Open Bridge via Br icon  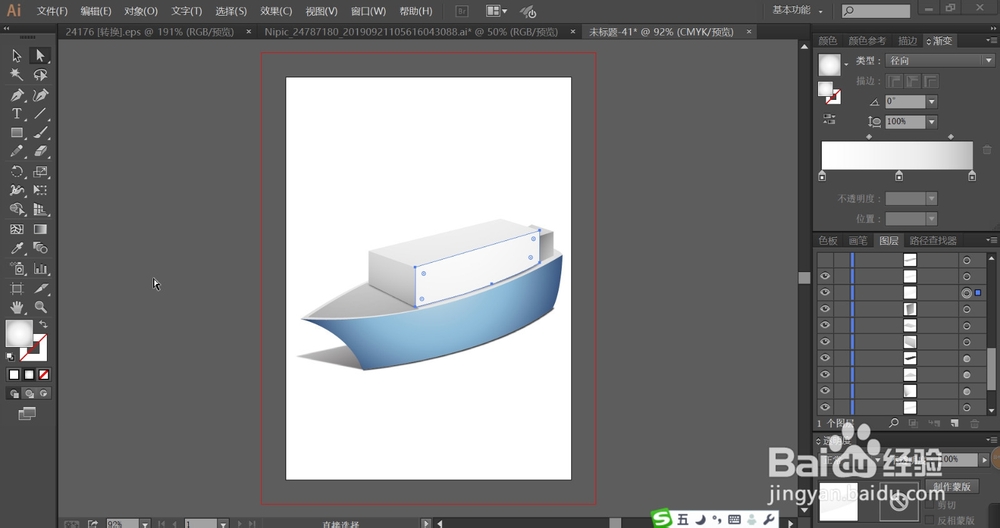pyautogui.click(x=462, y=11)
